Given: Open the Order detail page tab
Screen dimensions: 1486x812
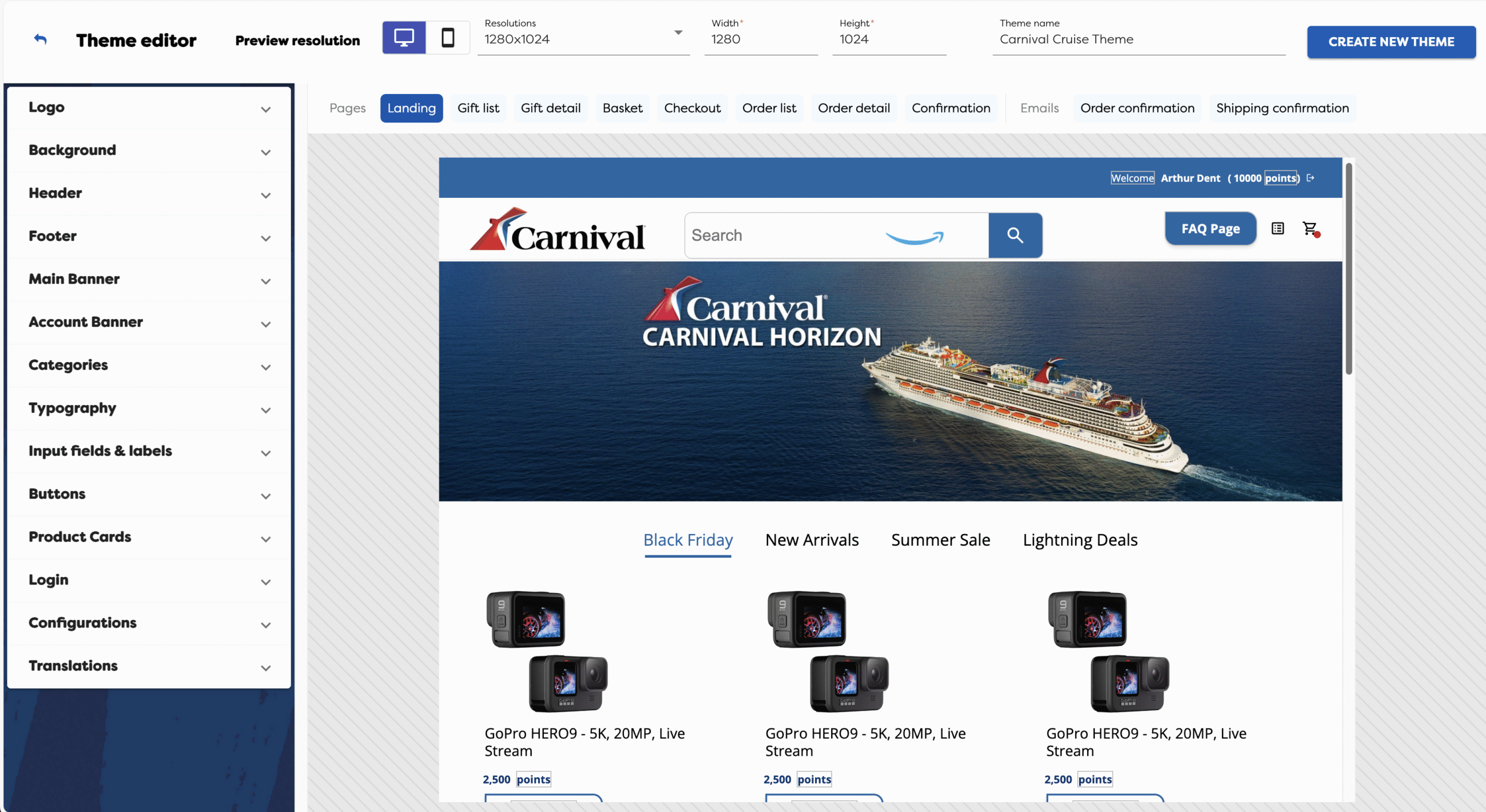Looking at the screenshot, I should click(x=854, y=108).
